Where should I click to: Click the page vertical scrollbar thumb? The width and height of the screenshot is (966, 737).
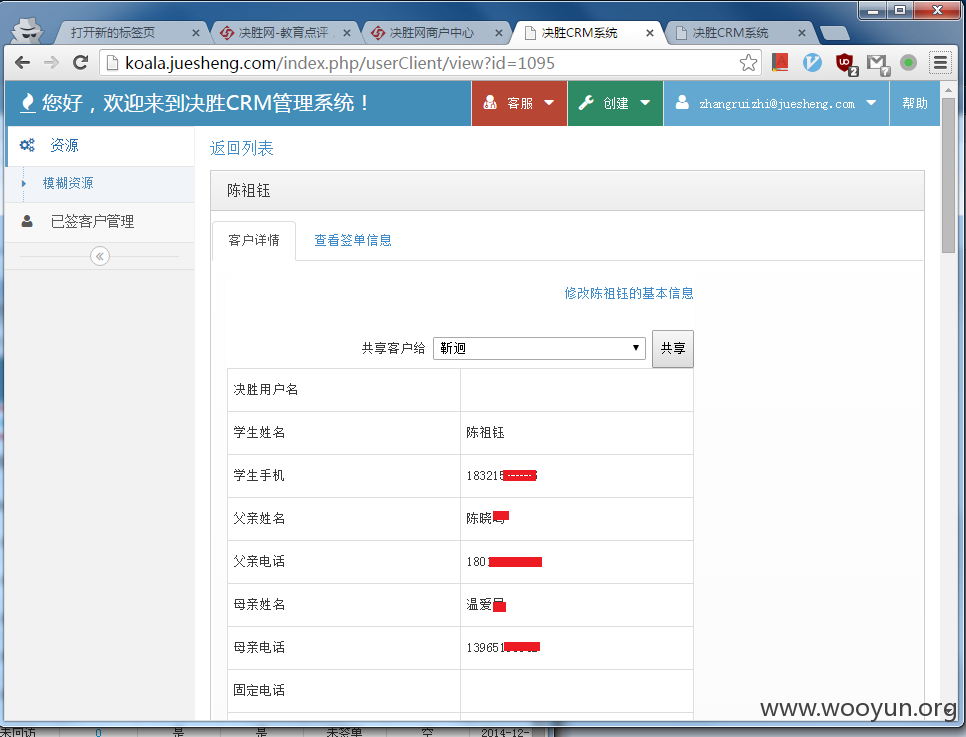[x=948, y=176]
